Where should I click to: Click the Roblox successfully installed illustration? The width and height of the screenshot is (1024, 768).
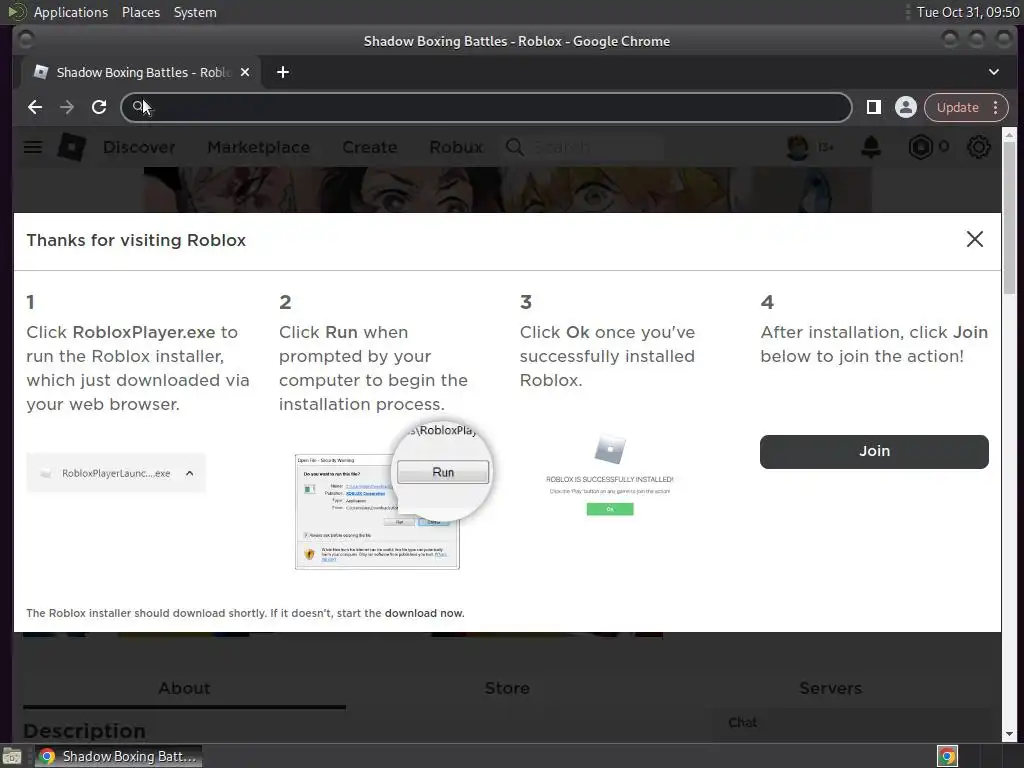pos(609,475)
